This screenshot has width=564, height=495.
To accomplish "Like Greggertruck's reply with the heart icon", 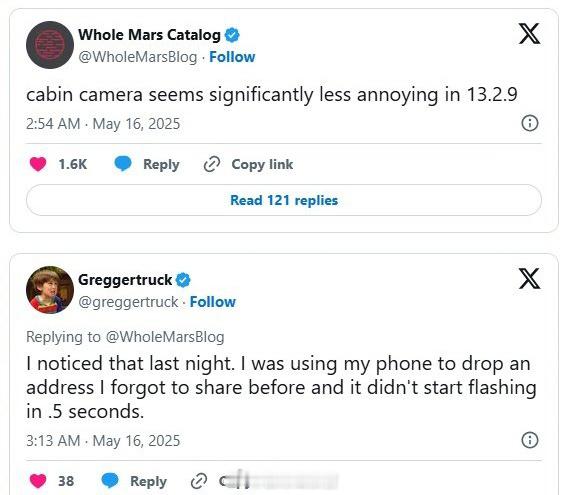I will pyautogui.click(x=38, y=481).
